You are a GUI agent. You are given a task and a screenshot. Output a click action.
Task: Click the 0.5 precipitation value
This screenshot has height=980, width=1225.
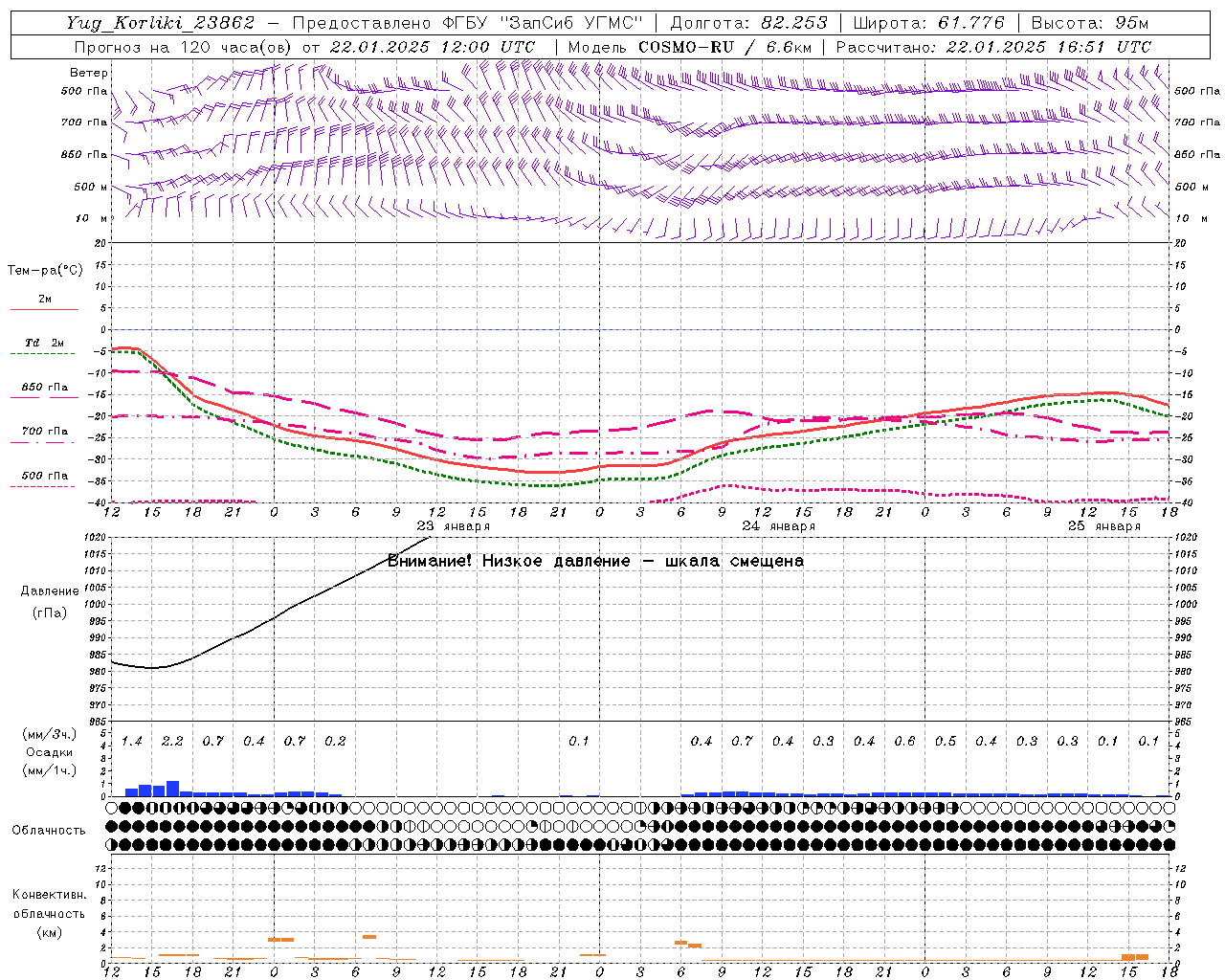pos(946,742)
